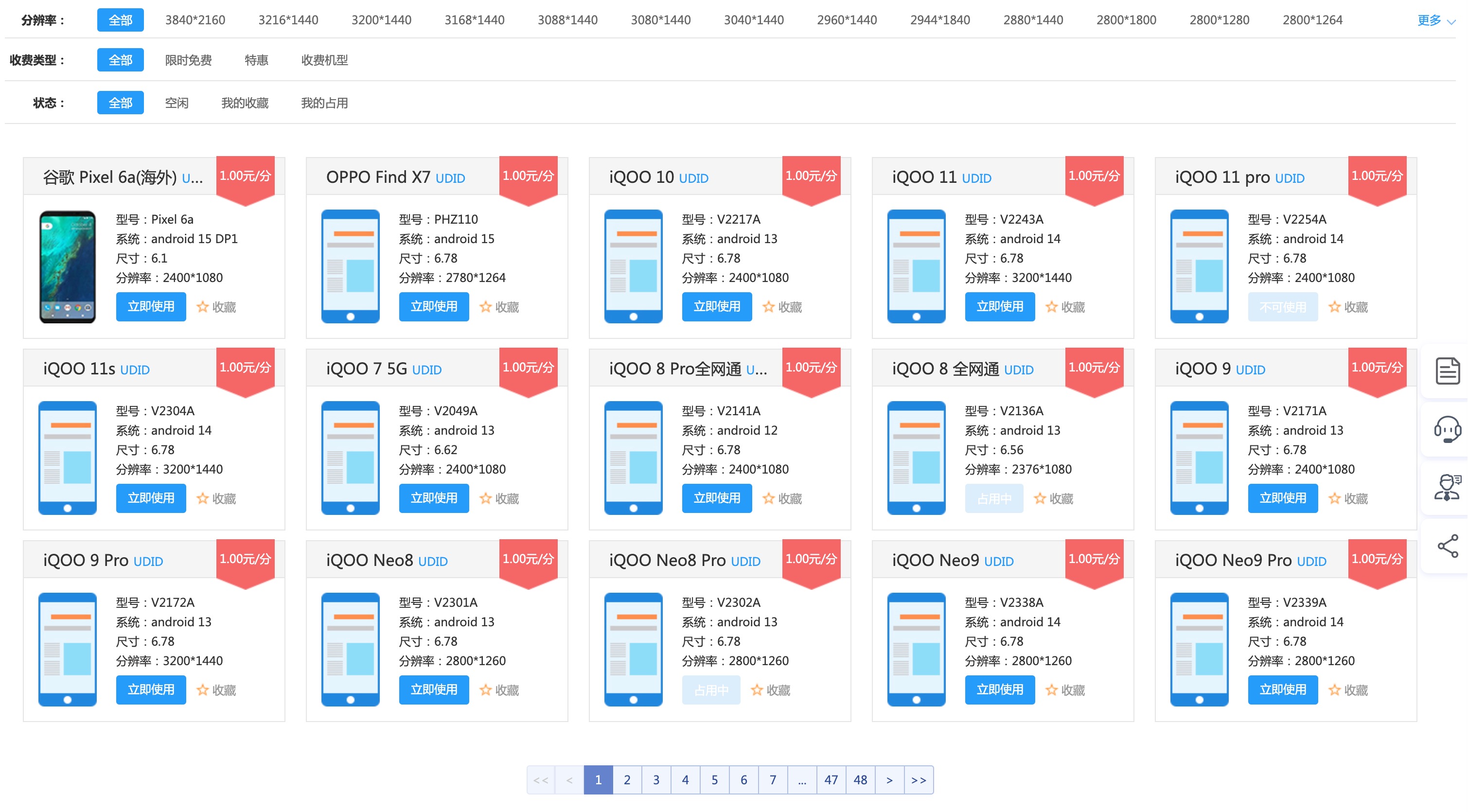Screen dimensions: 1468x812
Task: Toggle favorite on the iQOO 9 Pro card
Action: (203, 690)
